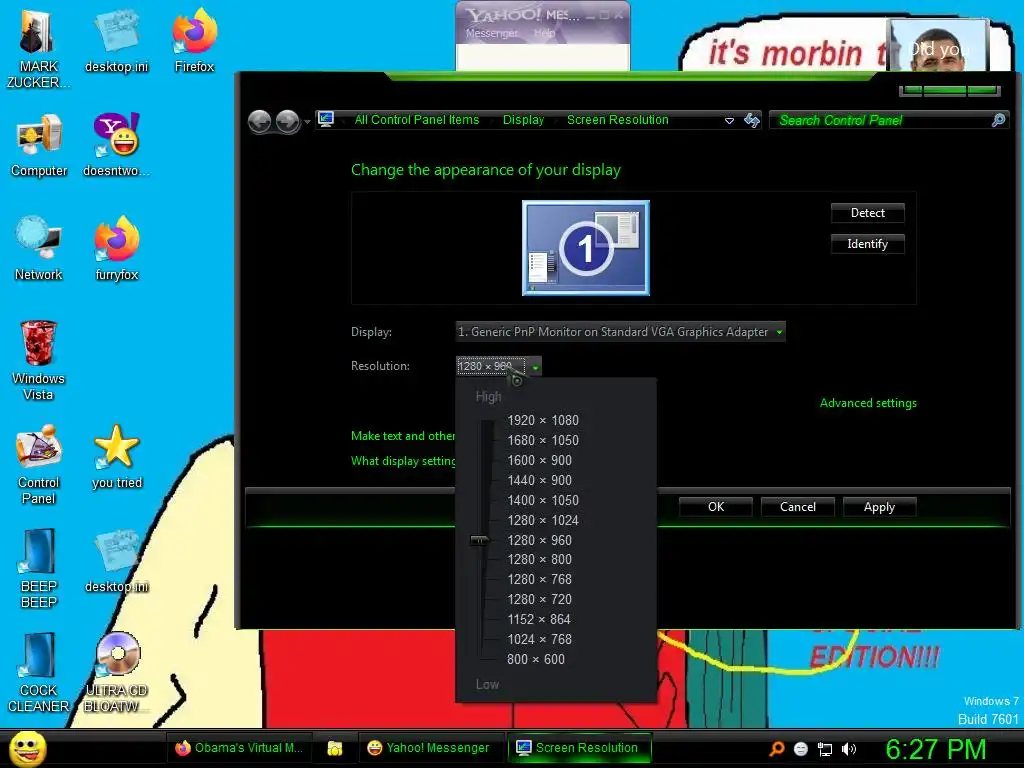Choose 1920 × 1080 resolution
Screen dimensions: 1024x768
point(543,420)
